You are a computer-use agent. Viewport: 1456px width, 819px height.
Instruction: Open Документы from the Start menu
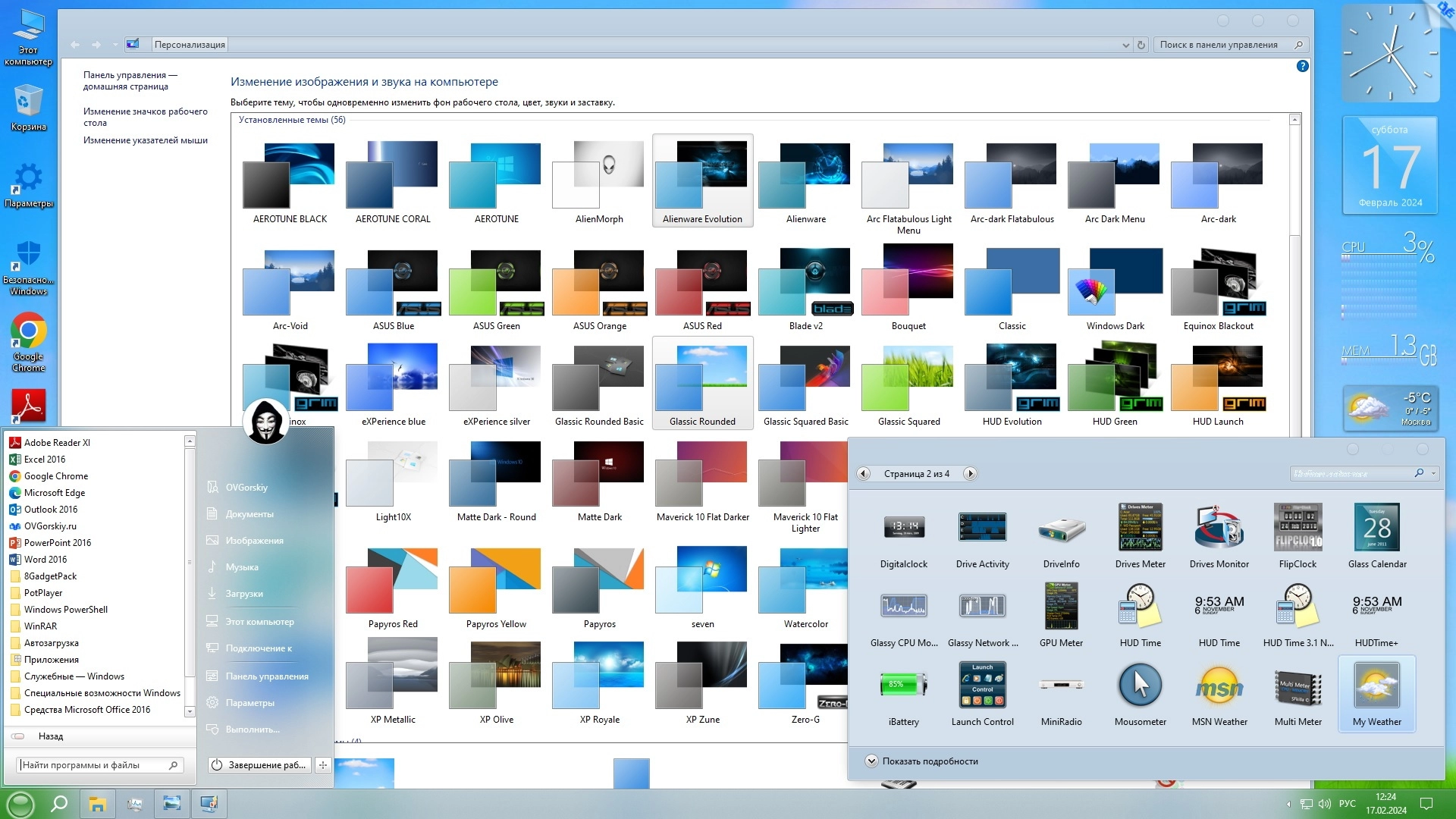pyautogui.click(x=249, y=514)
